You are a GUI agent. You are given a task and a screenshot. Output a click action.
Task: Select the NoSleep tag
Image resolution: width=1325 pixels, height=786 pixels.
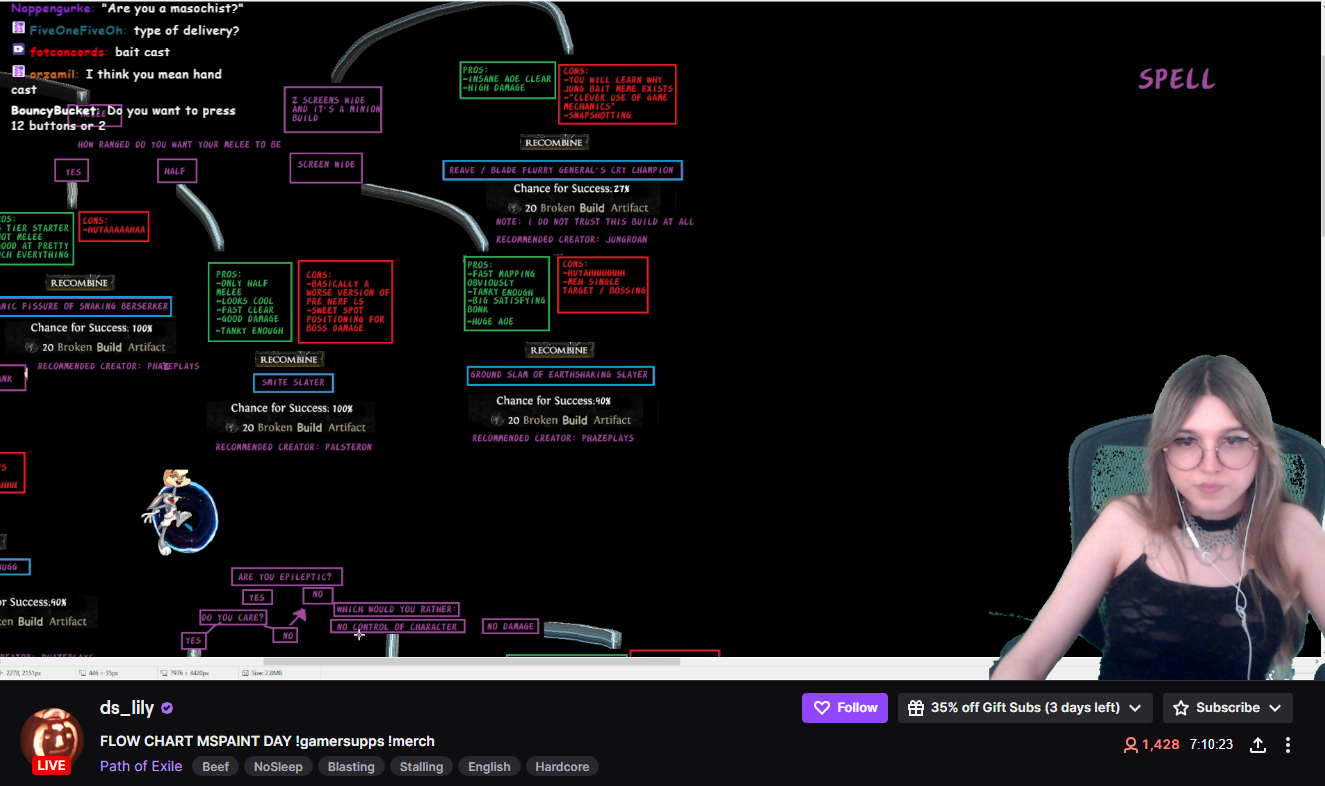pyautogui.click(x=278, y=766)
